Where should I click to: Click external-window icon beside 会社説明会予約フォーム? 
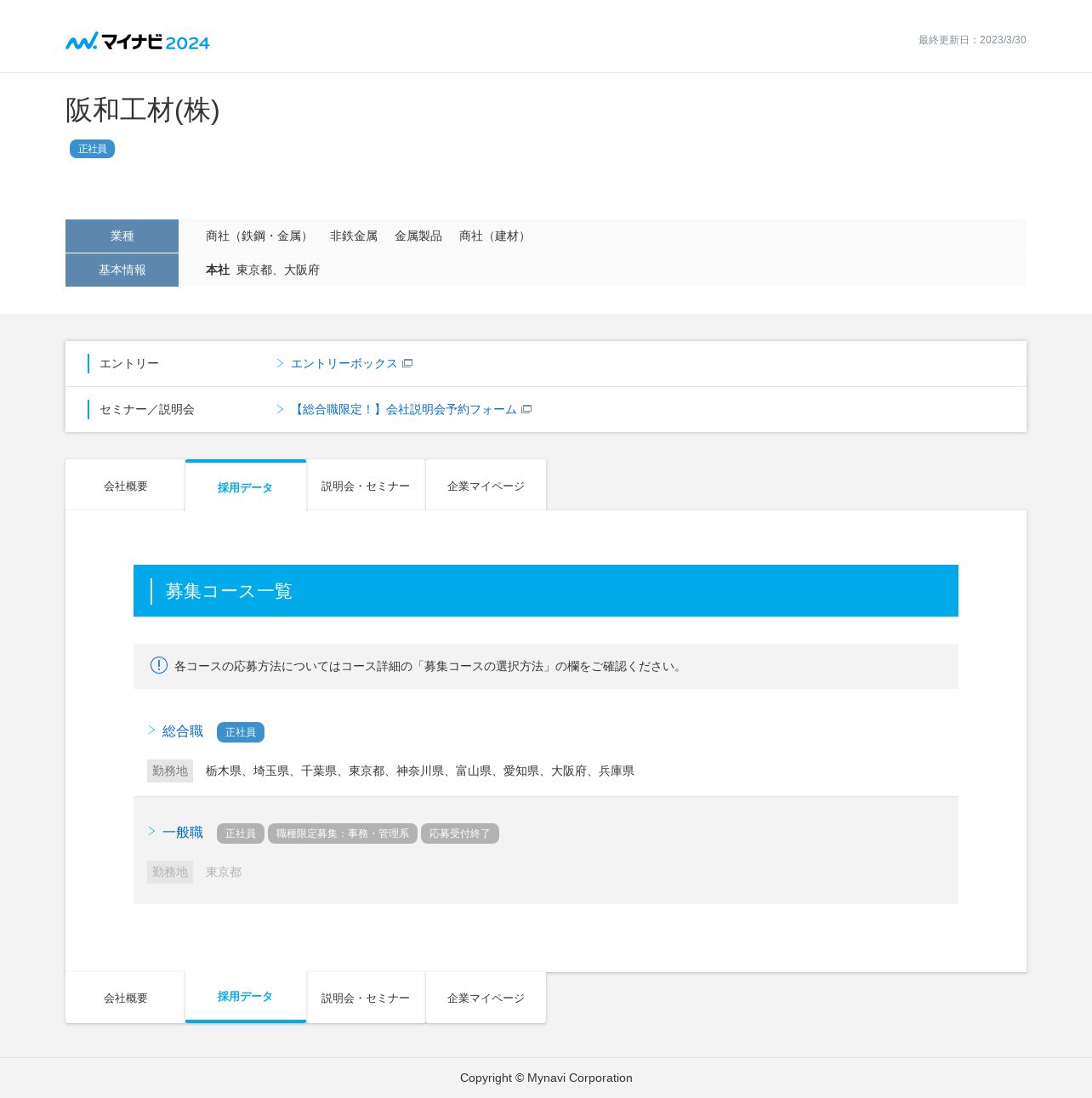[x=526, y=410]
